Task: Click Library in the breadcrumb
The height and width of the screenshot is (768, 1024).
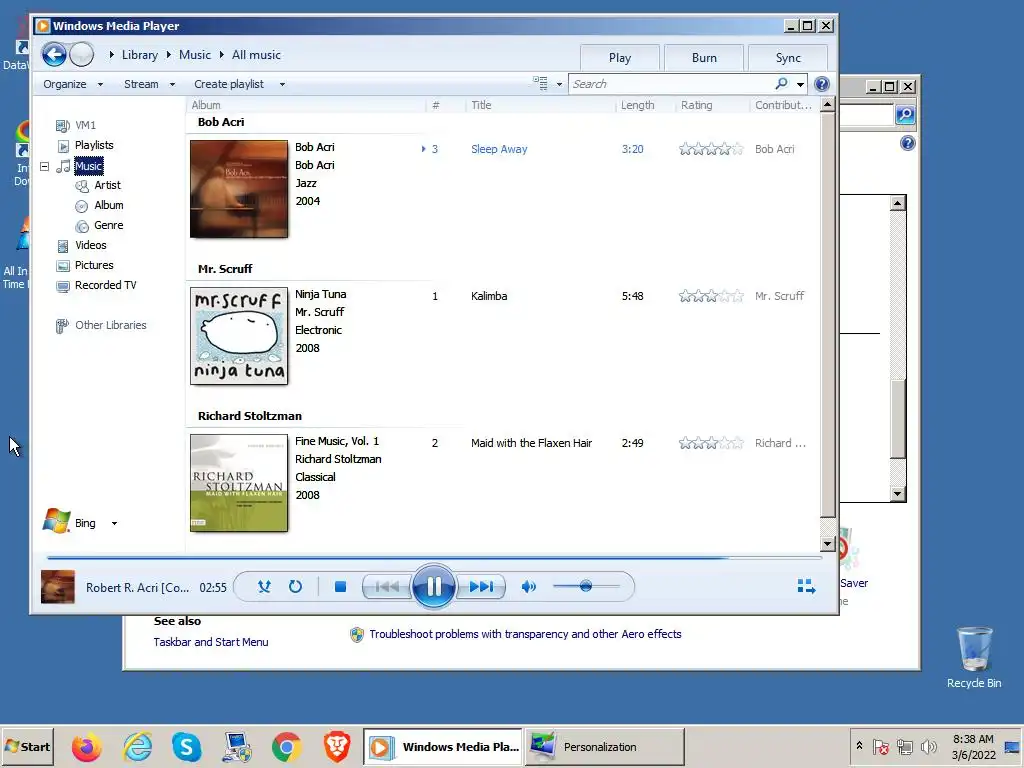Action: pos(140,55)
